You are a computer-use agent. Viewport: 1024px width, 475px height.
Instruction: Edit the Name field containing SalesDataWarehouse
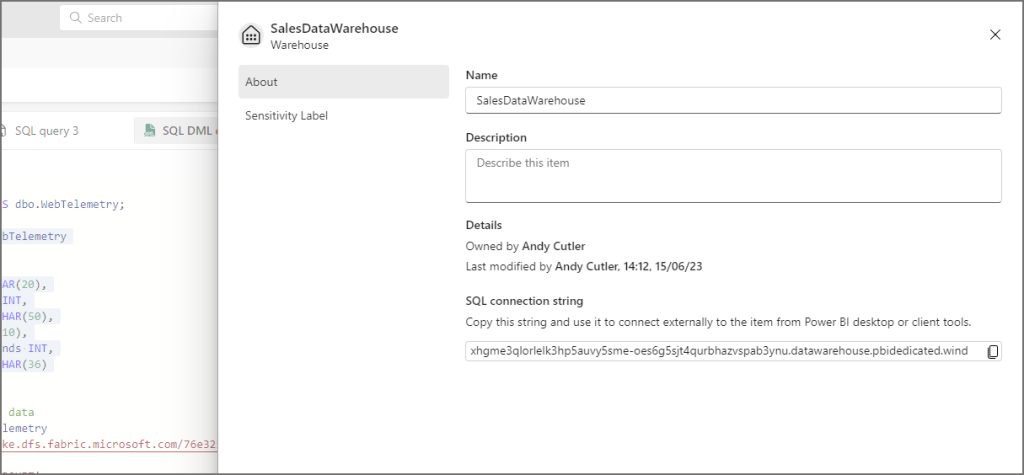click(x=733, y=101)
